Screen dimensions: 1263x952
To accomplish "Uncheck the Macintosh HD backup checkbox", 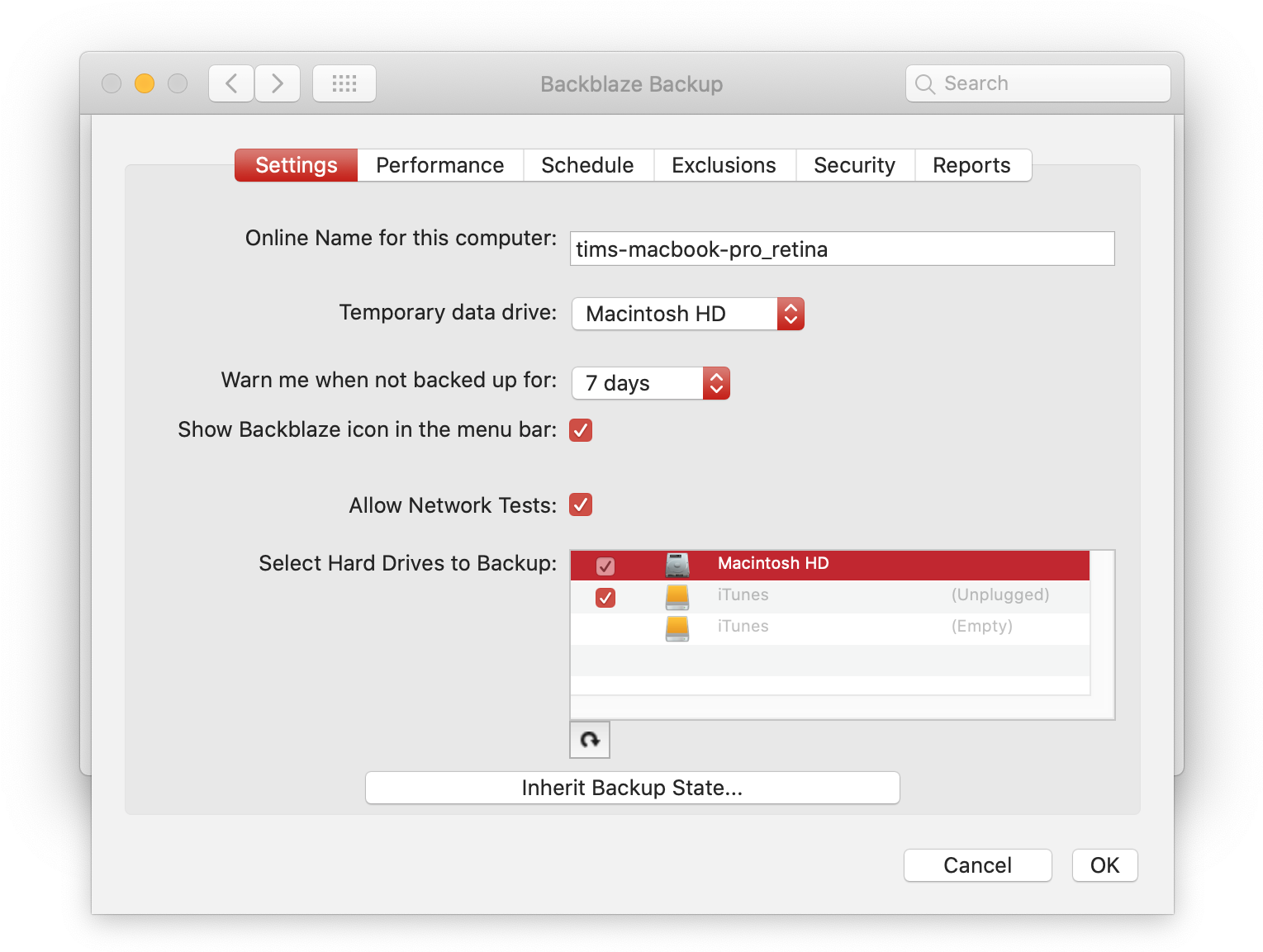I will (605, 566).
